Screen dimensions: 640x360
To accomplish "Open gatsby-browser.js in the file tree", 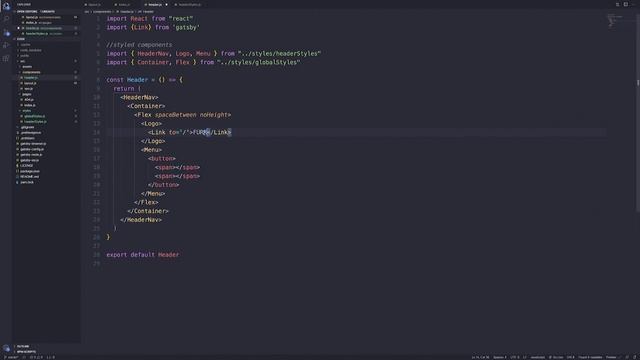I will (x=33, y=144).
